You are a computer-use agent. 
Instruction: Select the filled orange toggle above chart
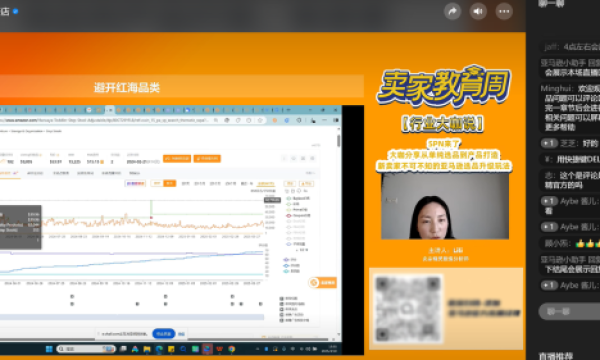(169, 184)
